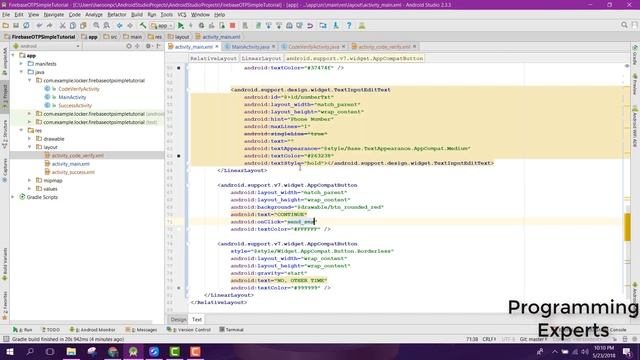Click the Debug app bug icon
The height and width of the screenshot is (360, 640).
pyautogui.click(x=201, y=25)
